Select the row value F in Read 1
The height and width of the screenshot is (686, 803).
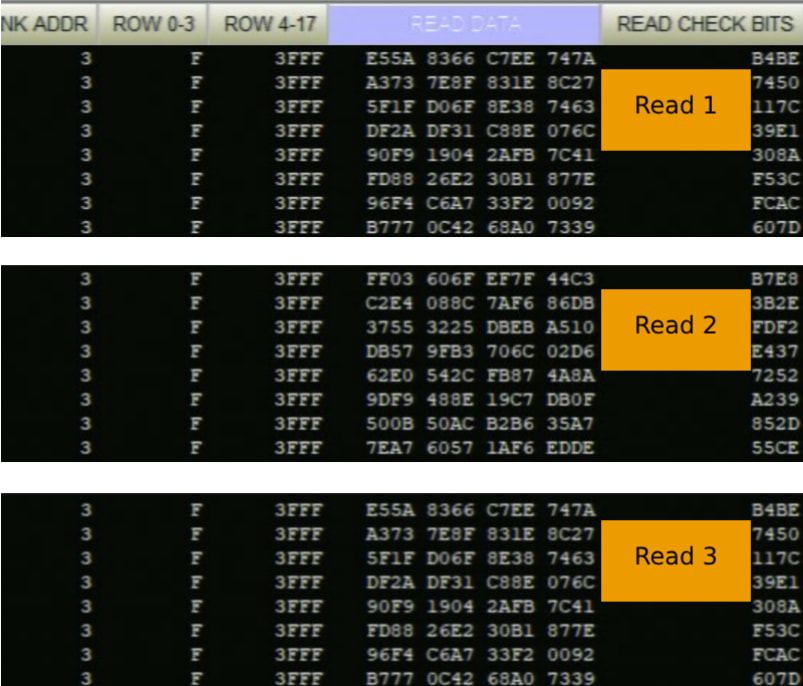tap(196, 58)
